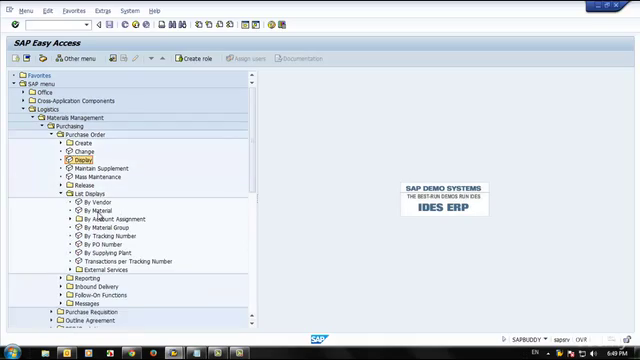
Task: Click the Other menu button
Action: point(76,58)
